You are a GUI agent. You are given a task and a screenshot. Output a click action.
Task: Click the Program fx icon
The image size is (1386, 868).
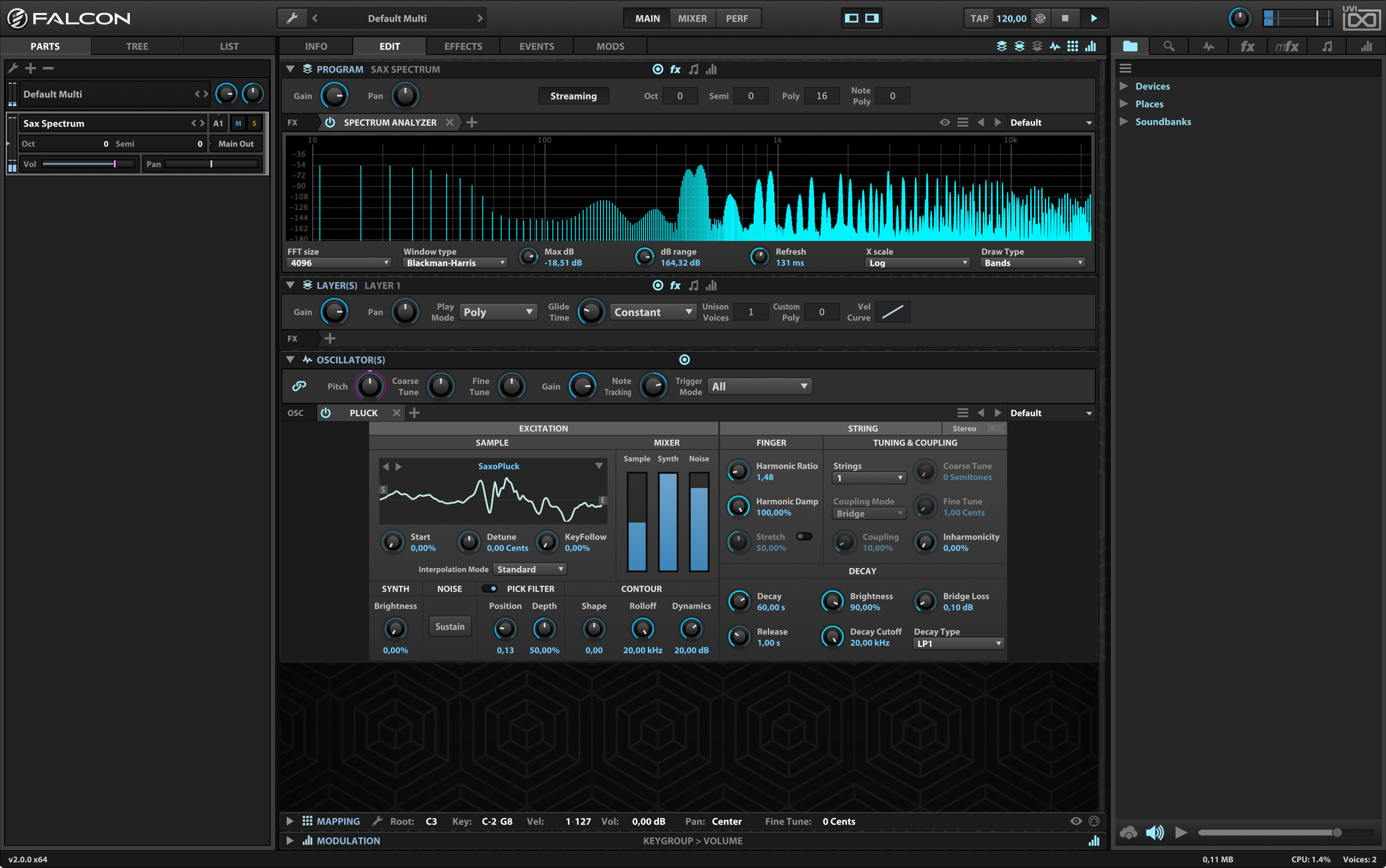(x=675, y=70)
